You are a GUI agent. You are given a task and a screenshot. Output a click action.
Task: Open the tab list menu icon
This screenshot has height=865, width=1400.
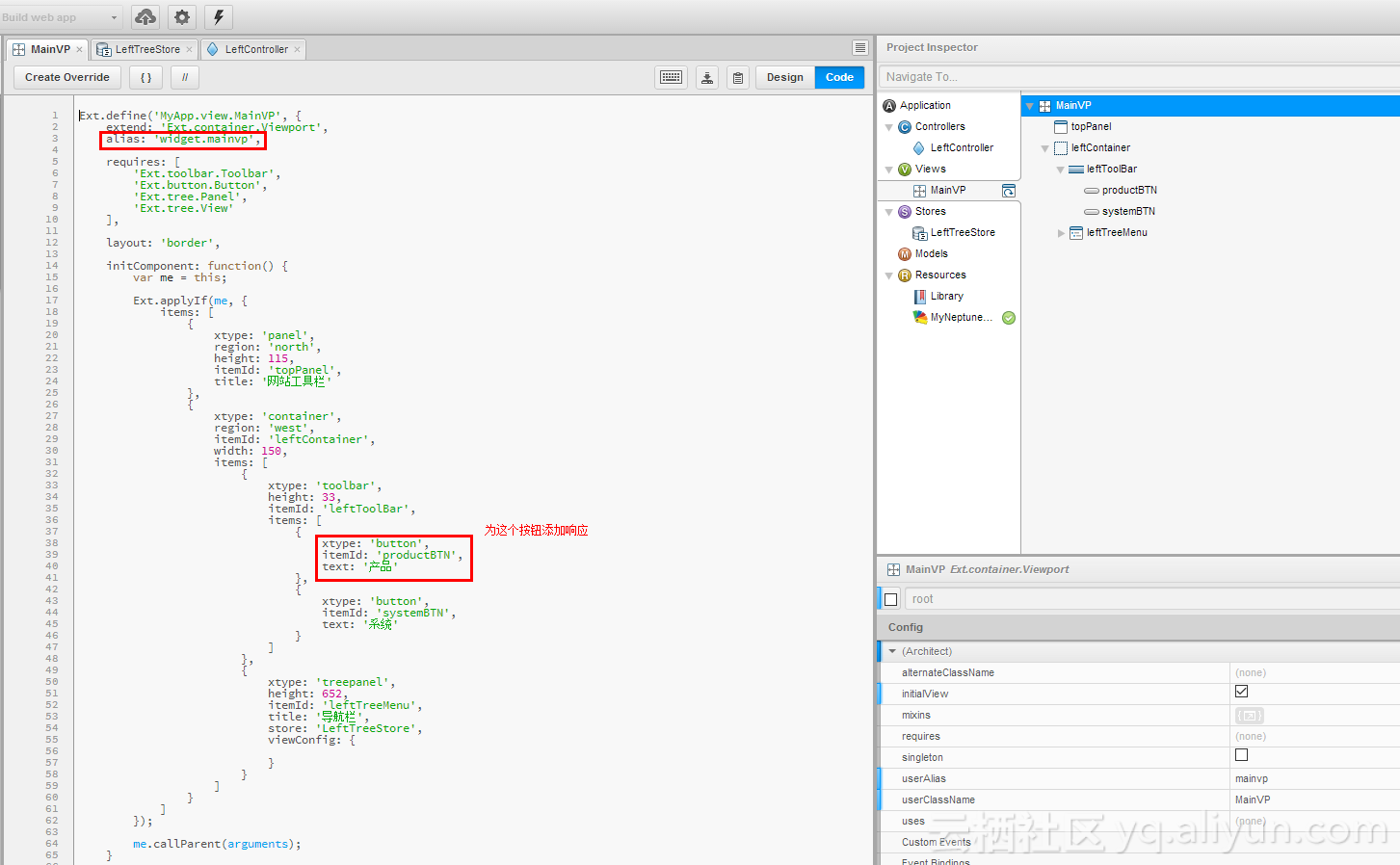[860, 48]
